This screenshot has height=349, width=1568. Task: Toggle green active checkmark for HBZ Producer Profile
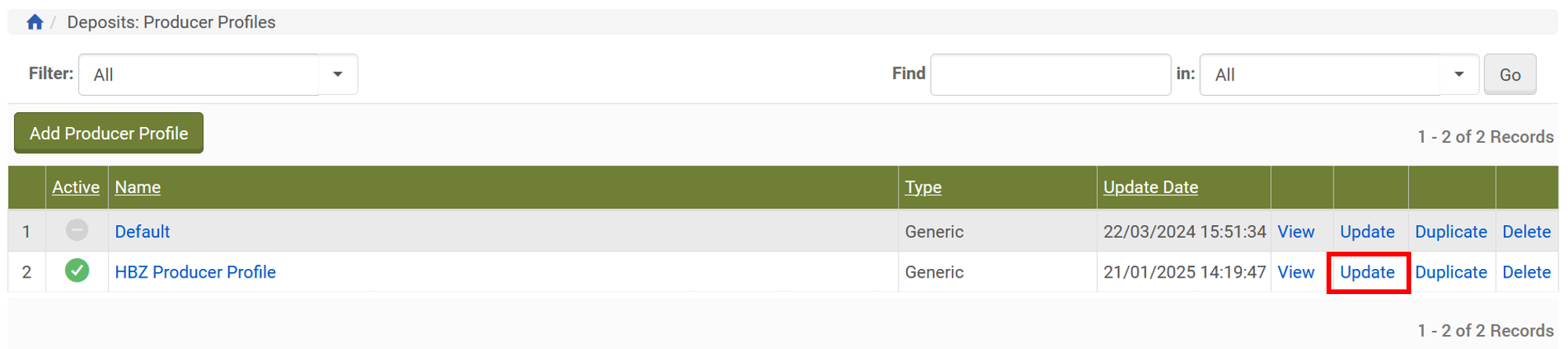click(77, 271)
